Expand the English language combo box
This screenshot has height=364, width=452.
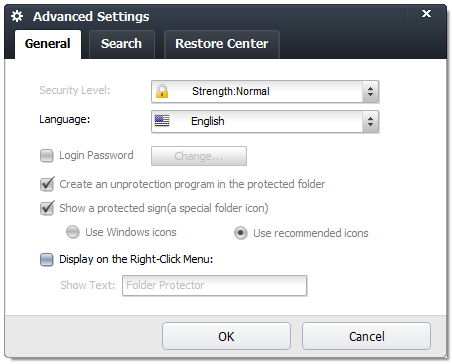click(x=265, y=121)
